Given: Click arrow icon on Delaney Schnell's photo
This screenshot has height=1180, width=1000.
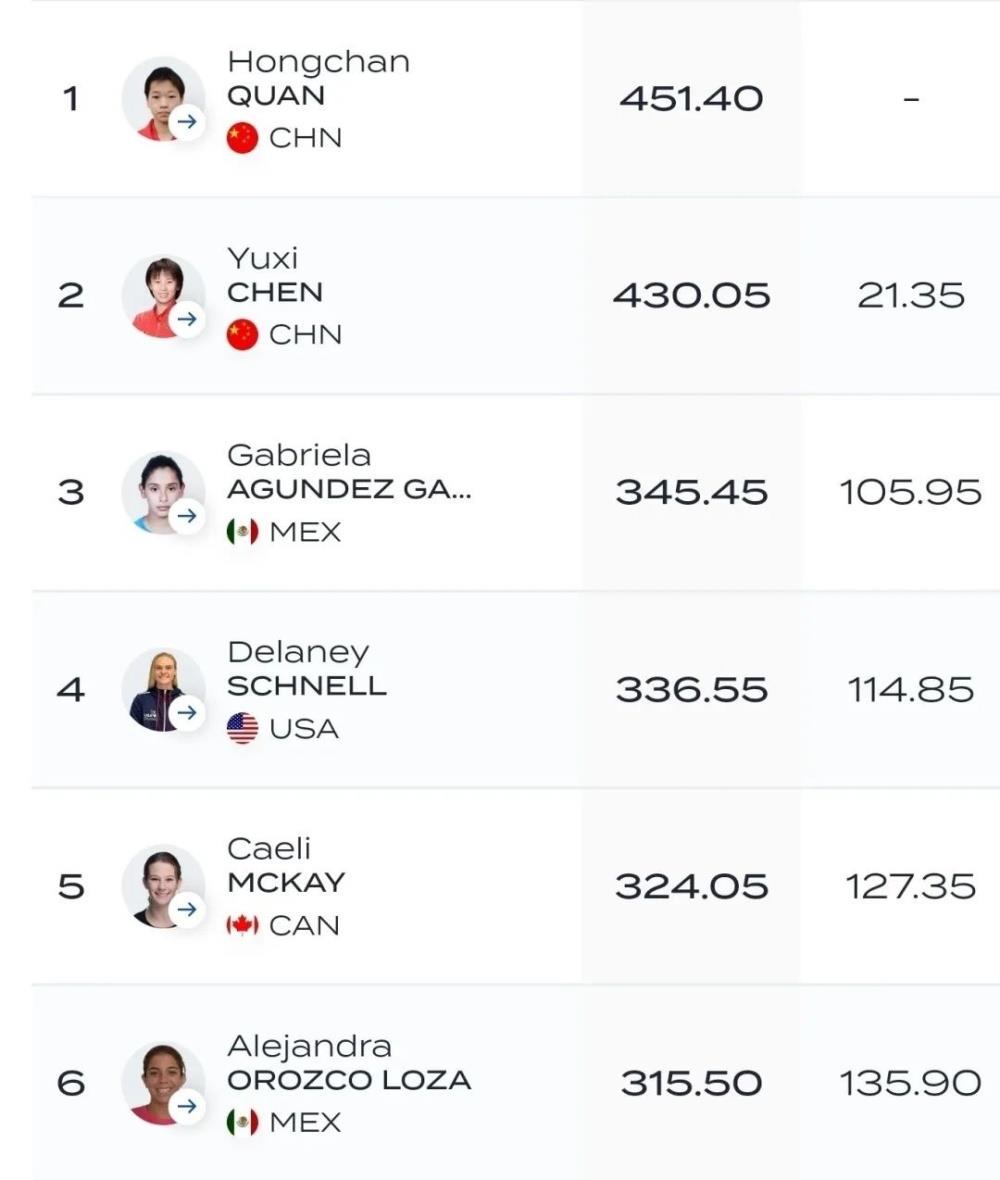Looking at the screenshot, I should point(187,713).
